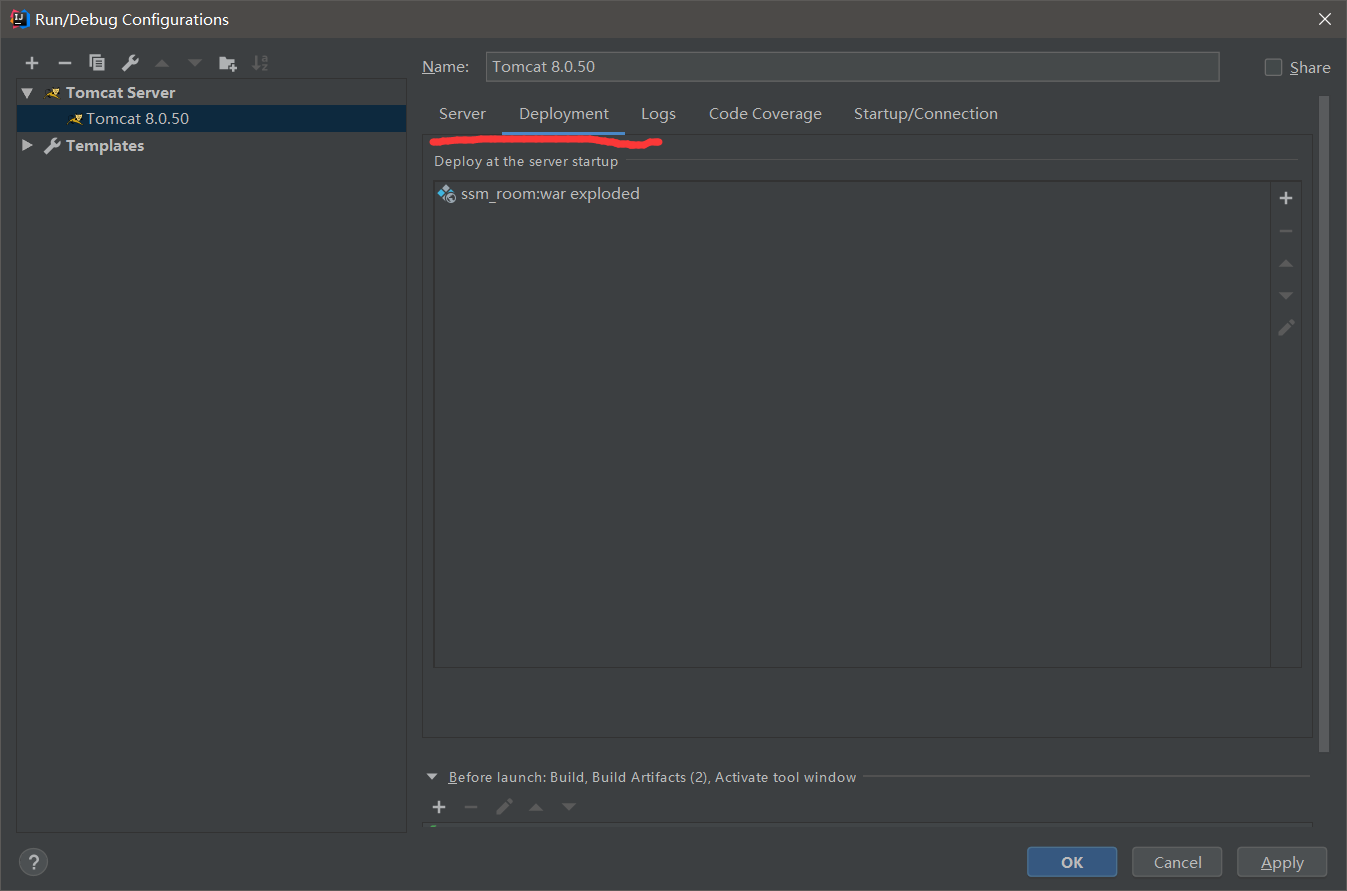
Task: Move deployment artifact down
Action: pyautogui.click(x=1286, y=295)
